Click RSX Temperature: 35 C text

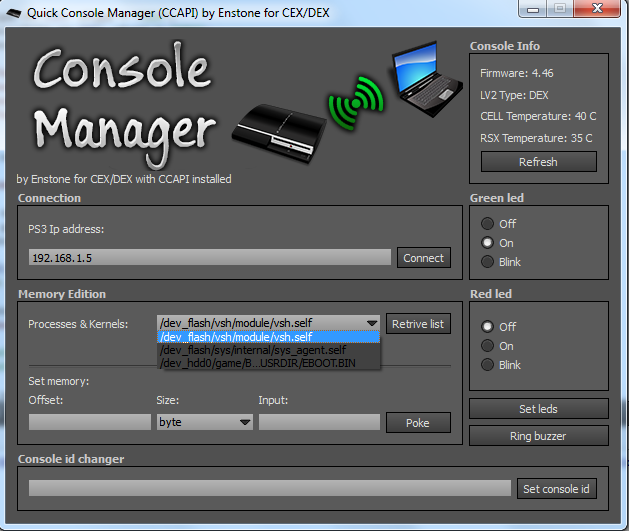(536, 138)
